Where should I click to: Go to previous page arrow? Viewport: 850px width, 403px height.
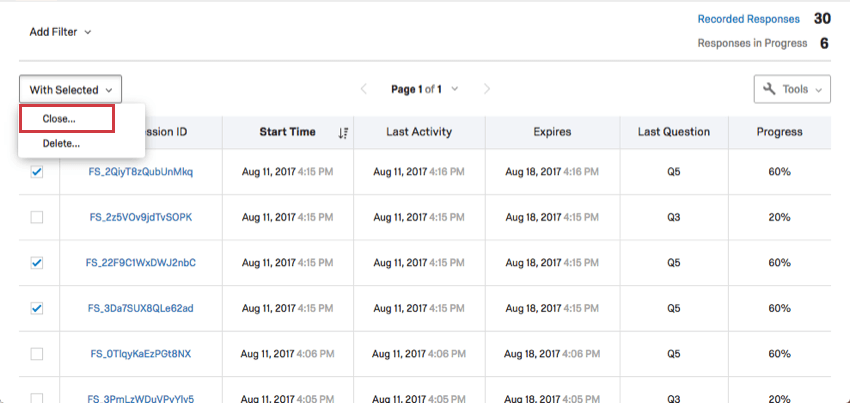pyautogui.click(x=364, y=89)
